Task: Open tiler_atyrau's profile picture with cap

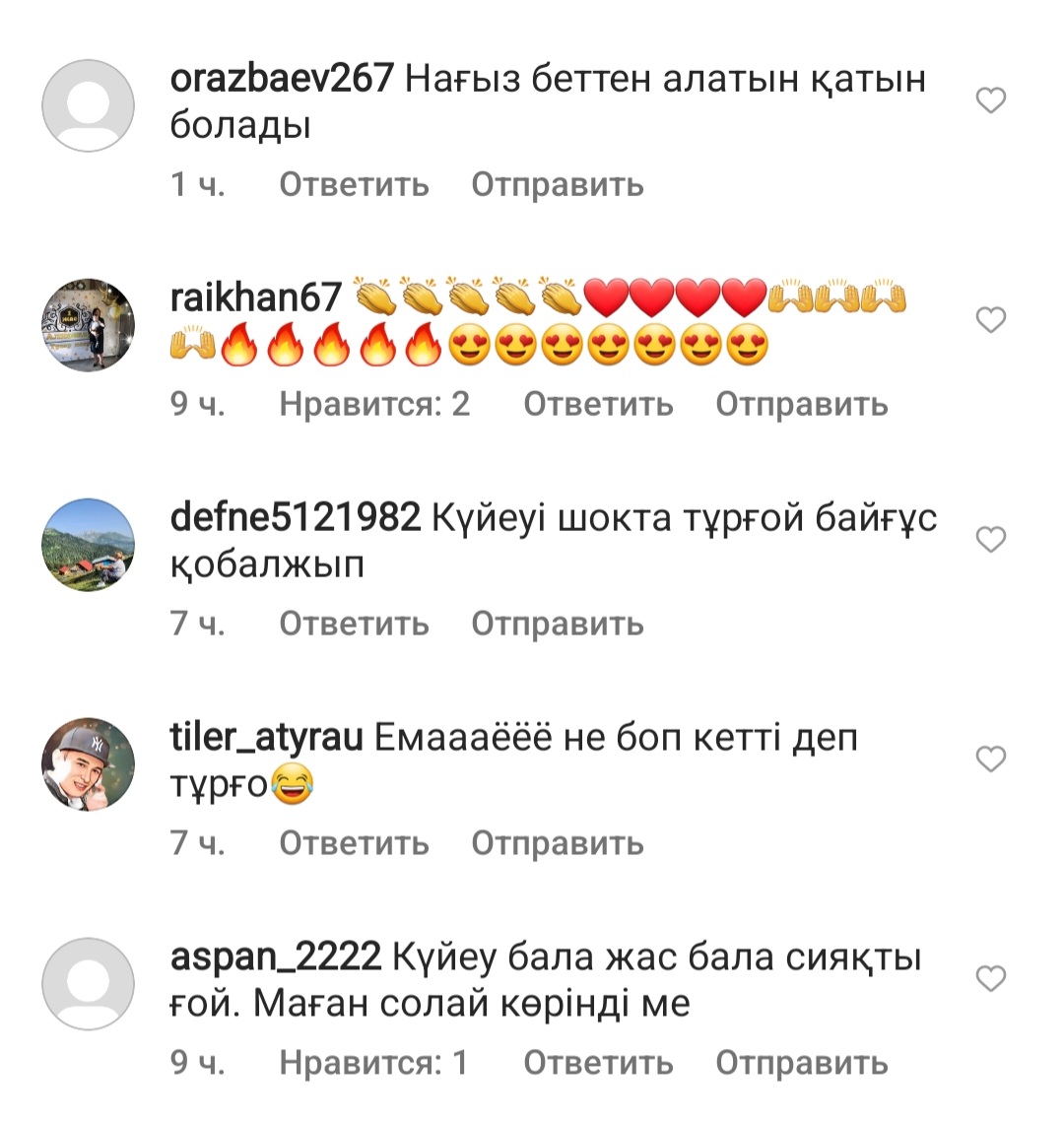Action: coord(88,764)
